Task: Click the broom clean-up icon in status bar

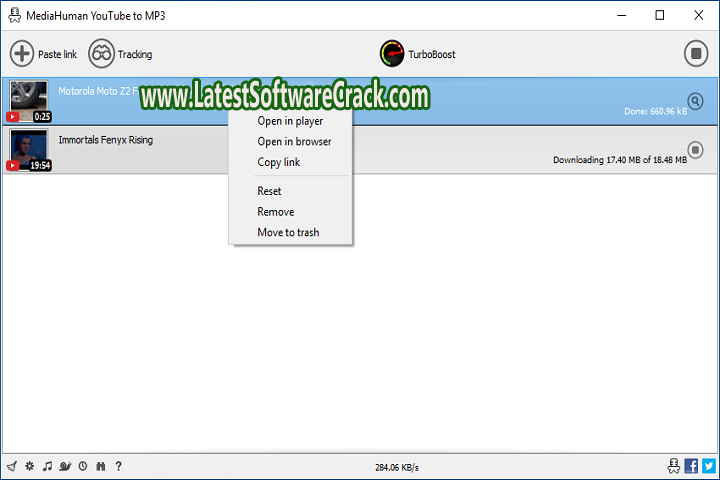Action: click(11, 466)
